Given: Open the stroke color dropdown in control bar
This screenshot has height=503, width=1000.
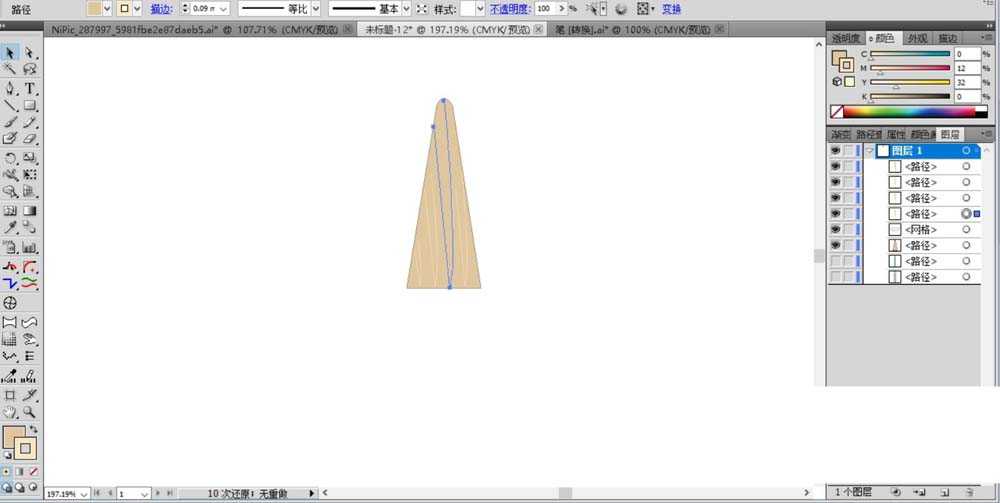Looking at the screenshot, I should pos(137,9).
